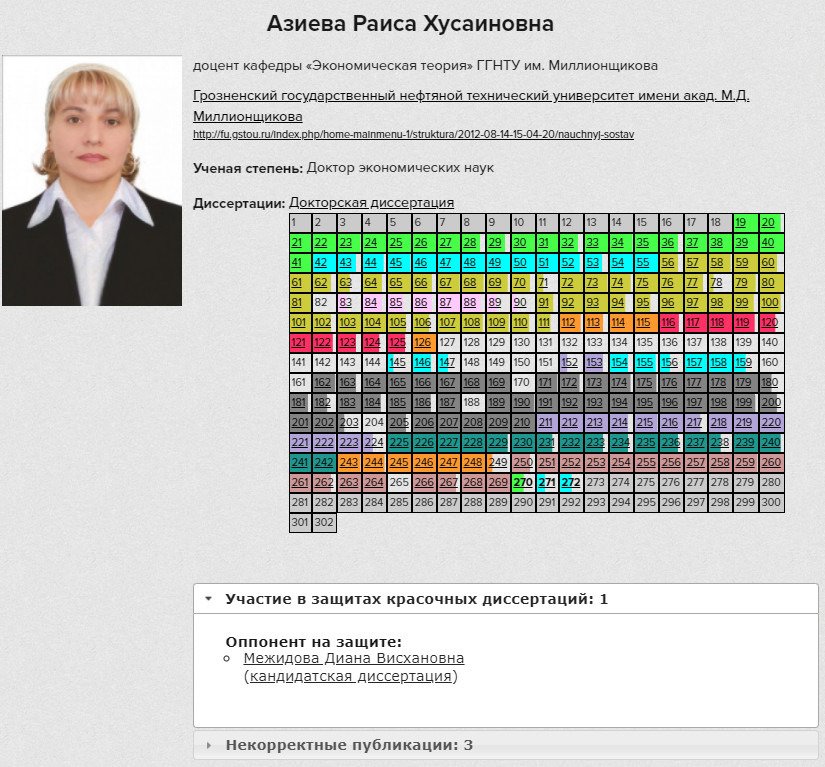
Task: Open lavender page cell 153
Action: click(596, 362)
